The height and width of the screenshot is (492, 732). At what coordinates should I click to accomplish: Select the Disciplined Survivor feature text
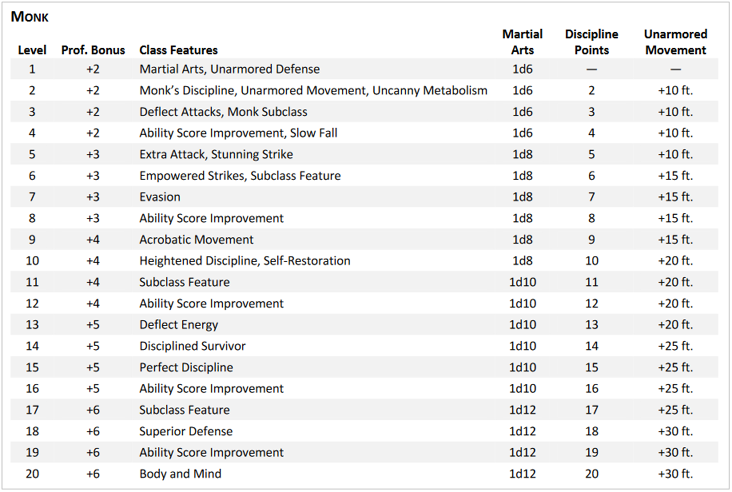192,346
